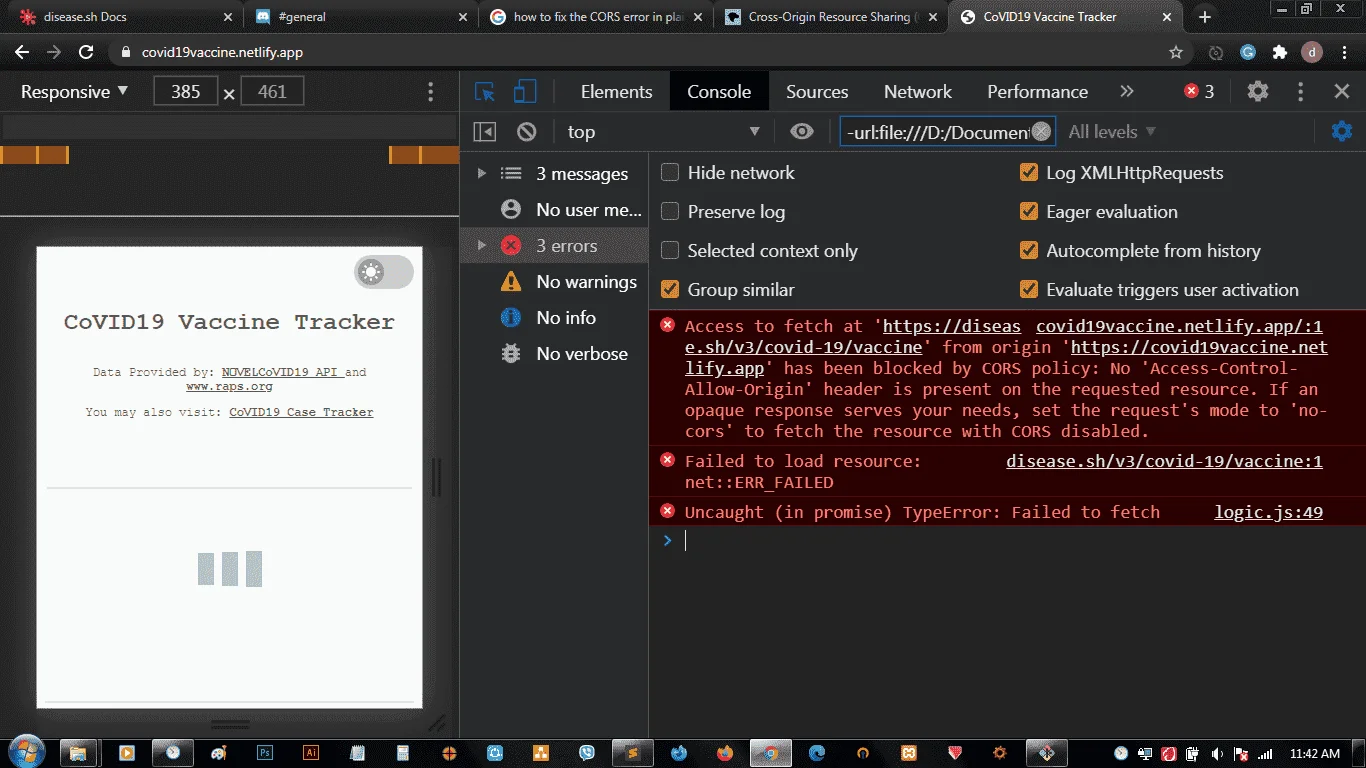Viewport: 1366px width, 768px height.
Task: Open disease.sh/v3/covid-19/vaccine:1 source link
Action: 1164,461
